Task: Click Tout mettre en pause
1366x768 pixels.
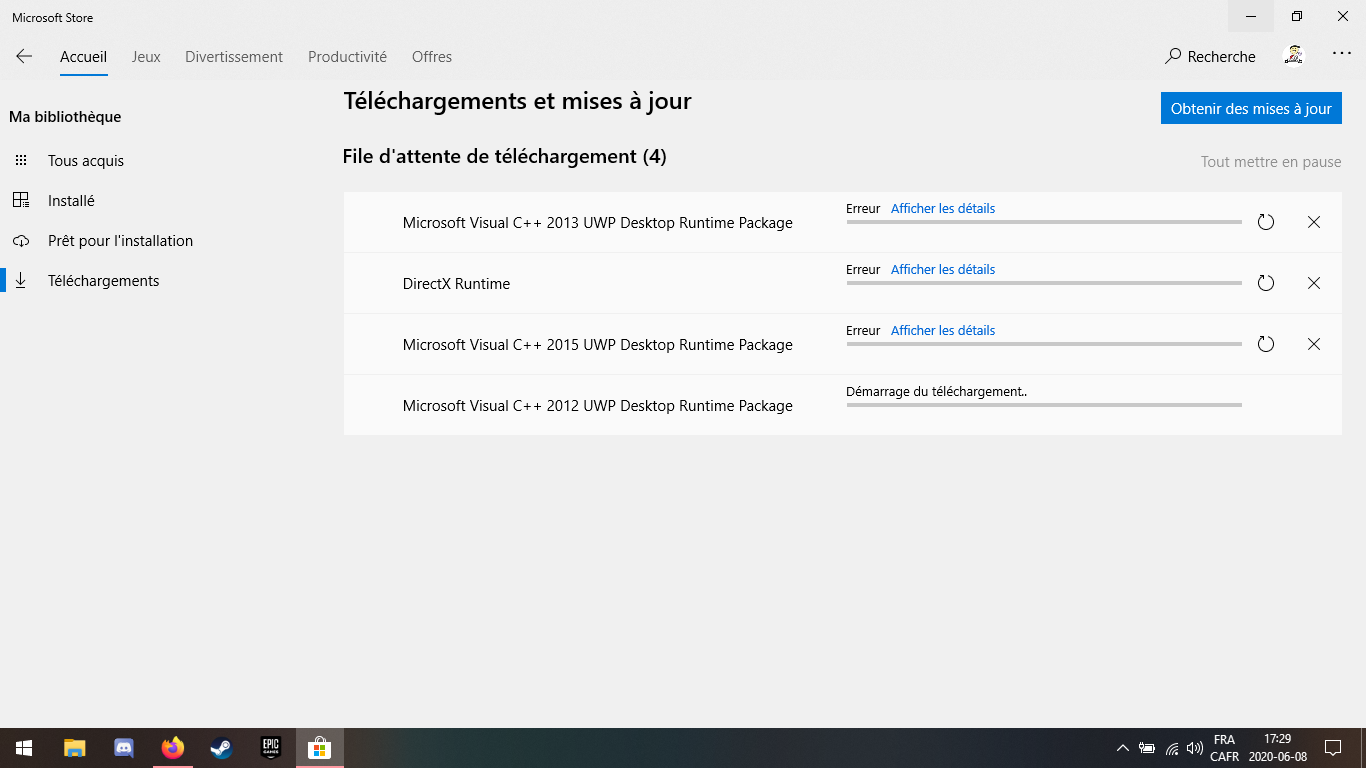Action: [1271, 162]
